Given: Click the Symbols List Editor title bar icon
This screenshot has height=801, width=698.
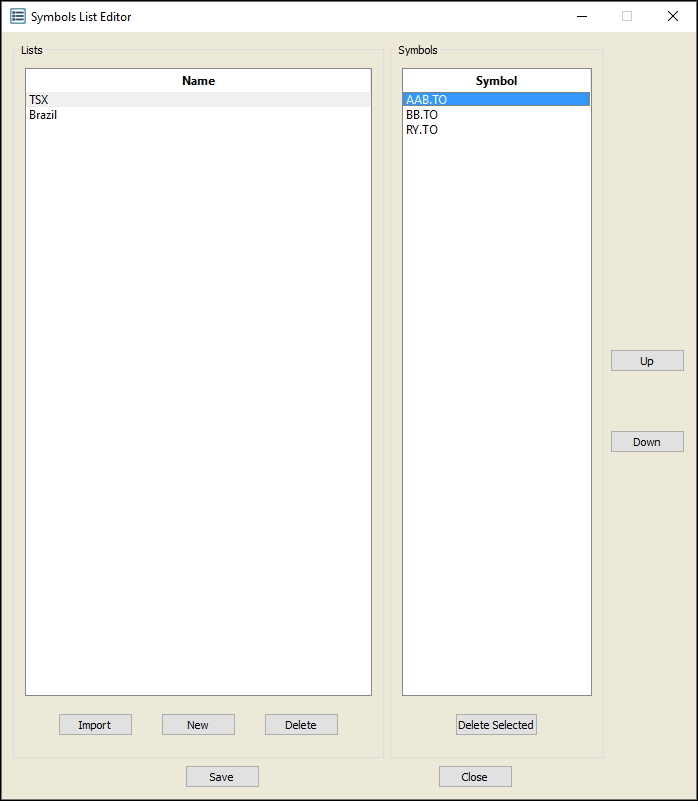Looking at the screenshot, I should point(18,16).
